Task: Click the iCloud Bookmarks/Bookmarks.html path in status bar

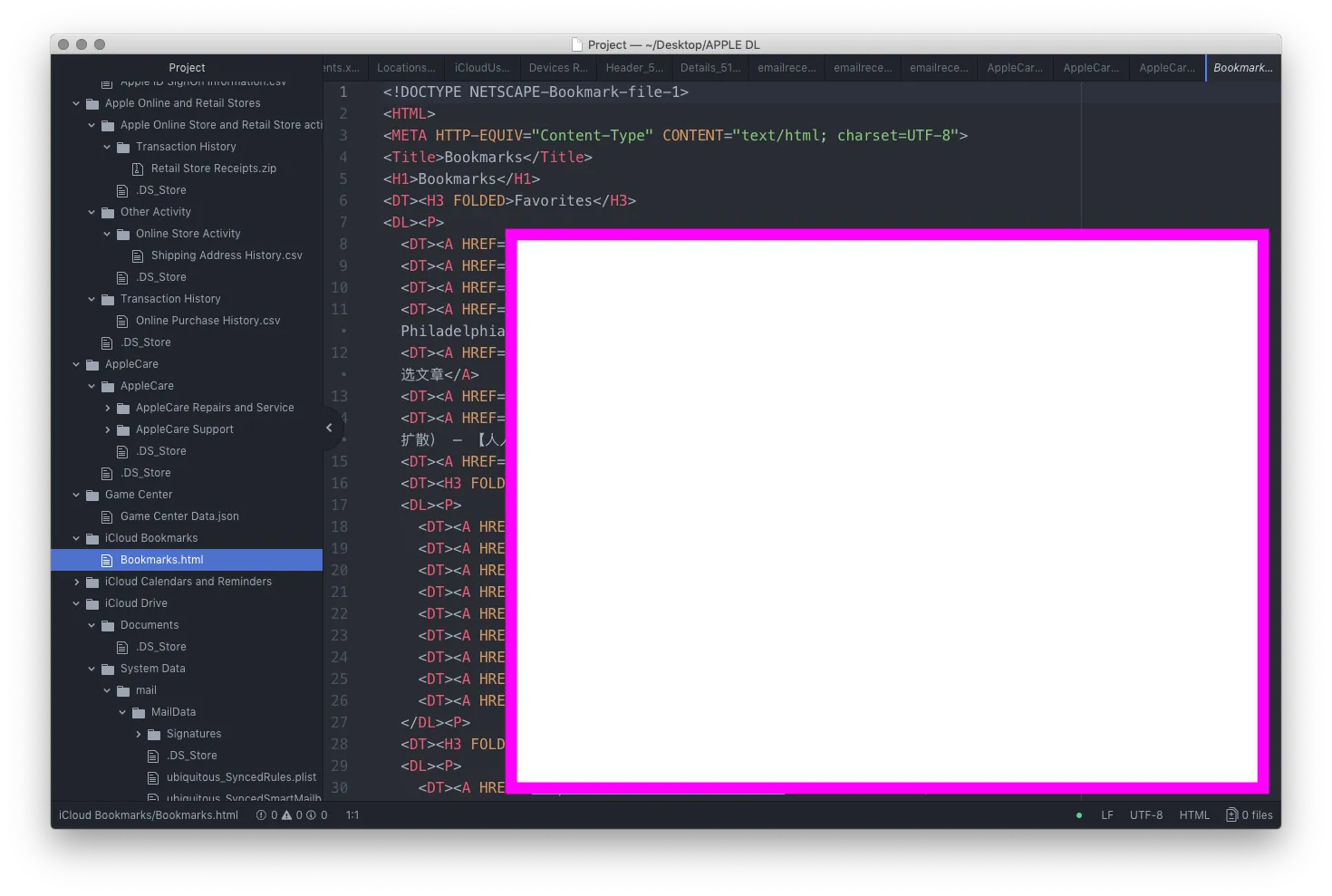Action: (x=149, y=815)
